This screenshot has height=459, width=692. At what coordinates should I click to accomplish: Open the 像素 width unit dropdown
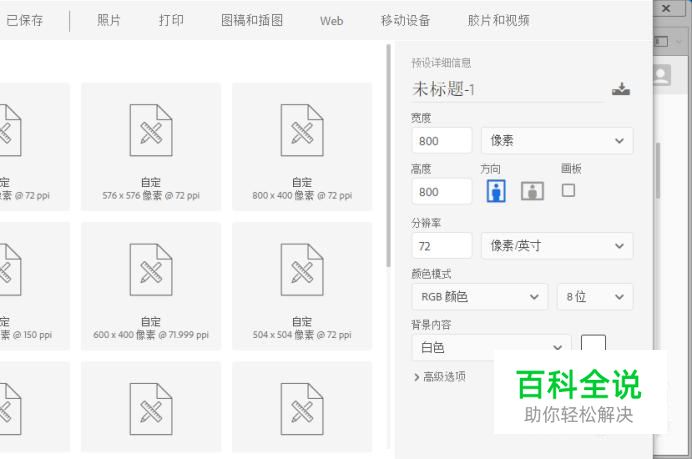click(x=557, y=141)
